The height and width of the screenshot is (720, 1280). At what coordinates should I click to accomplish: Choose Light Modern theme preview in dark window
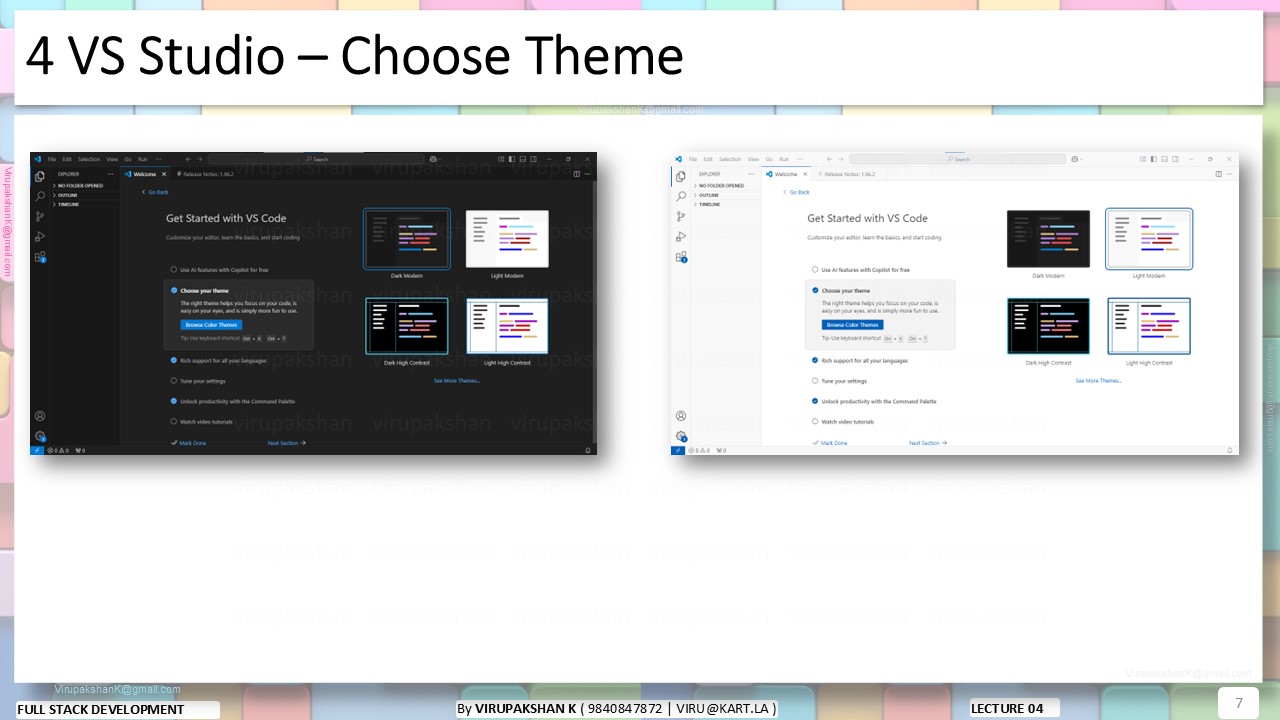click(x=507, y=239)
